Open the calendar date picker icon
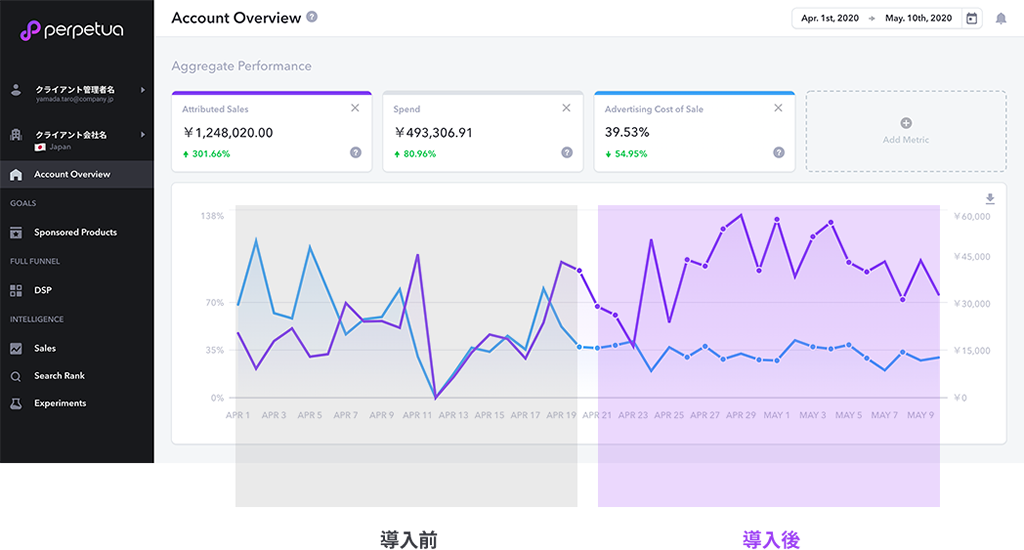Viewport: 1024px width, 550px height. 972,18
